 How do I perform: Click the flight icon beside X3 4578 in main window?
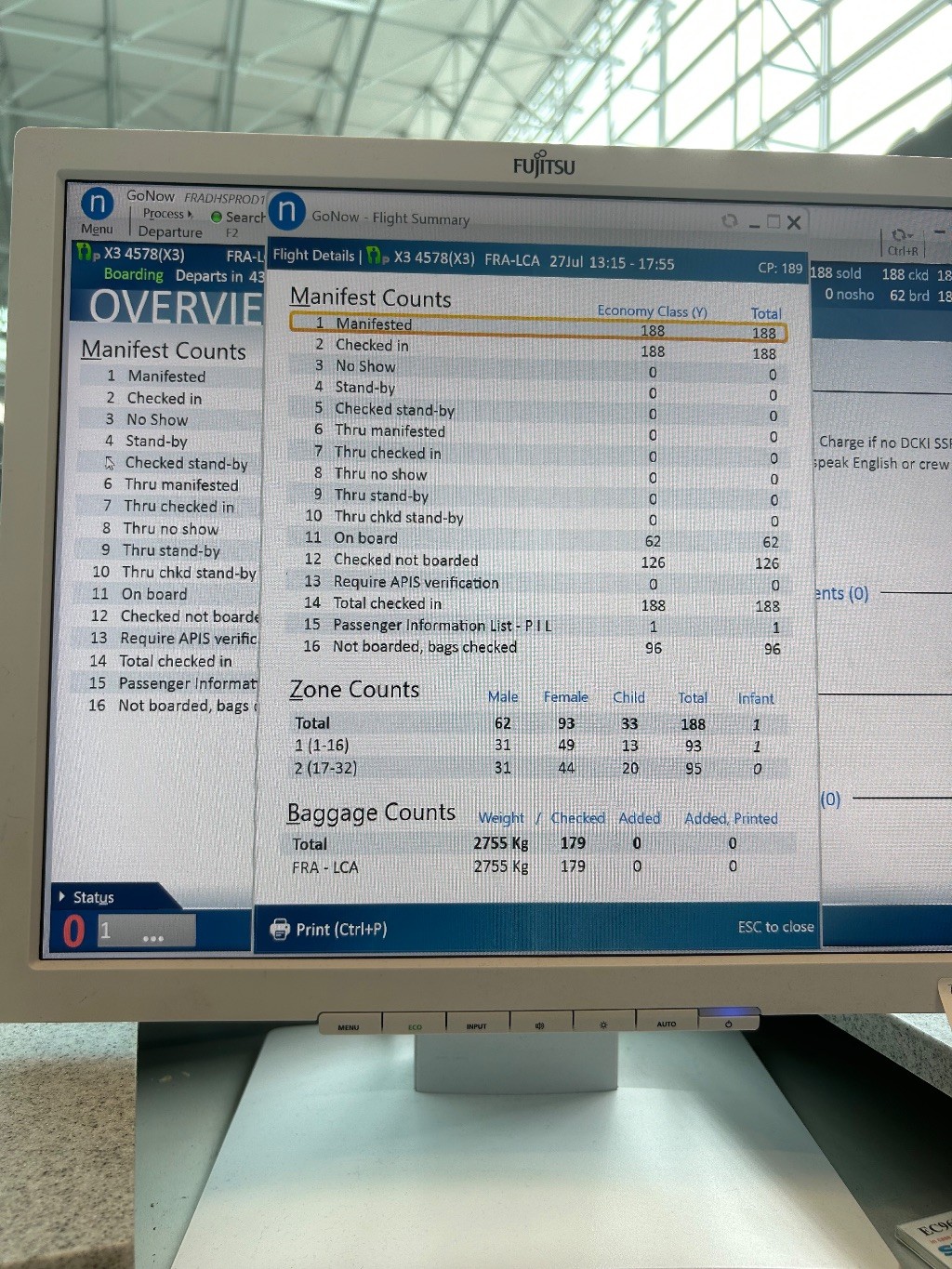pyautogui.click(x=87, y=253)
